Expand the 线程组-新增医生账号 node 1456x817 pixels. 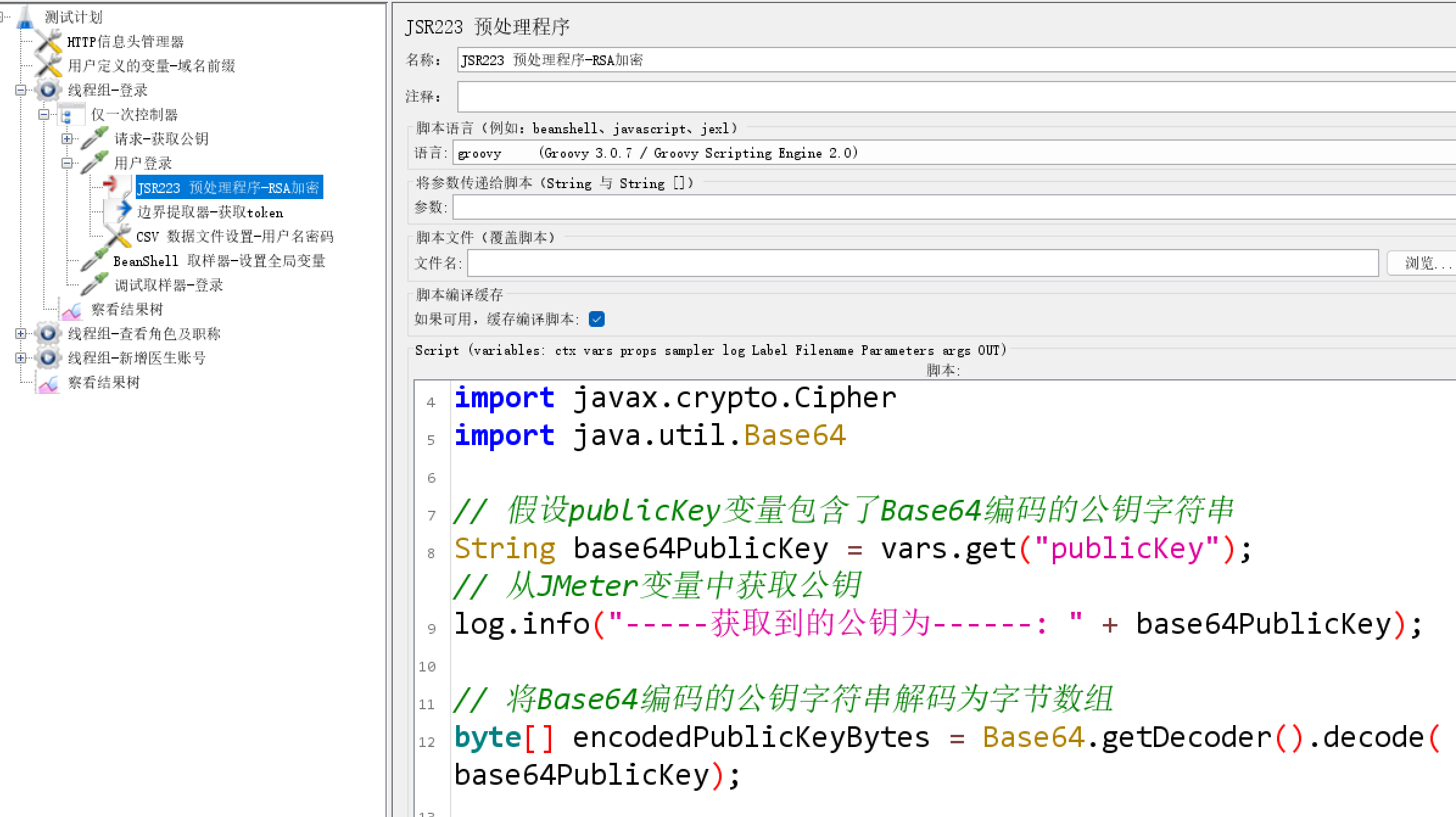point(21,358)
